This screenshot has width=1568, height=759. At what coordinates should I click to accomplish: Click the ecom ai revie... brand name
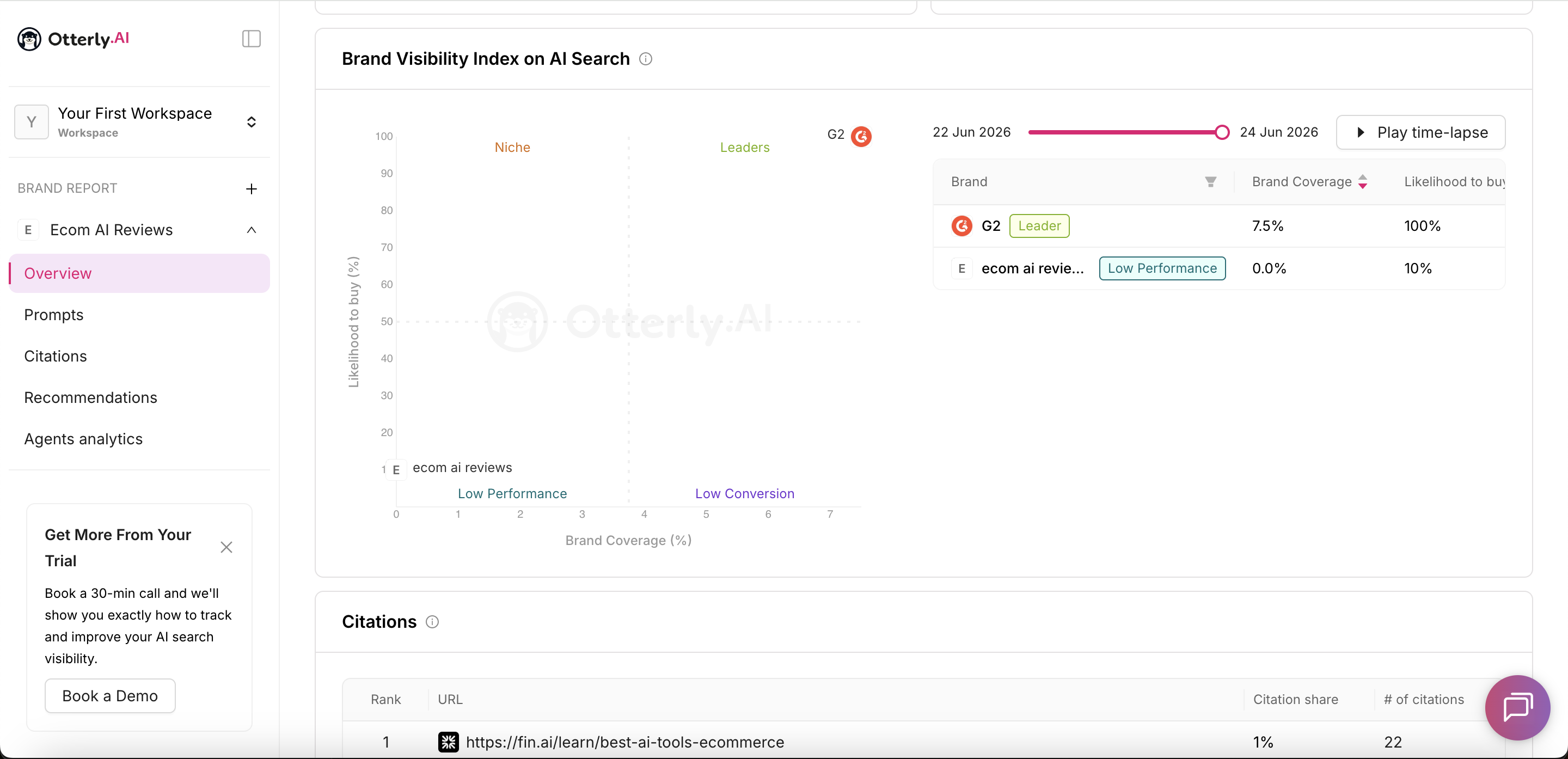1033,268
